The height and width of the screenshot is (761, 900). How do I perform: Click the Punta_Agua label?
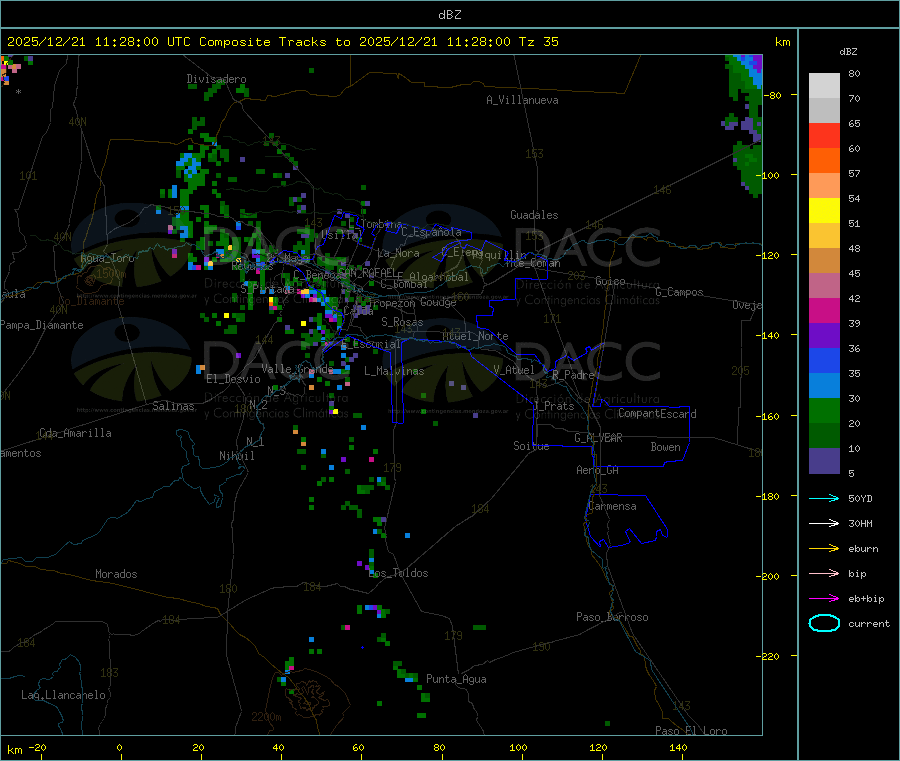click(x=456, y=679)
